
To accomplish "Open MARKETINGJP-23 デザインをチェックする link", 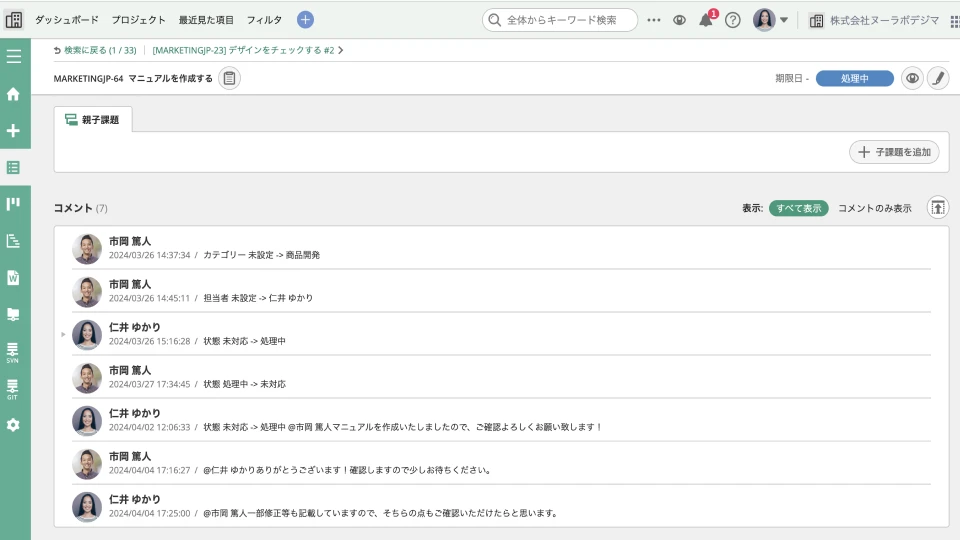I will 243,50.
